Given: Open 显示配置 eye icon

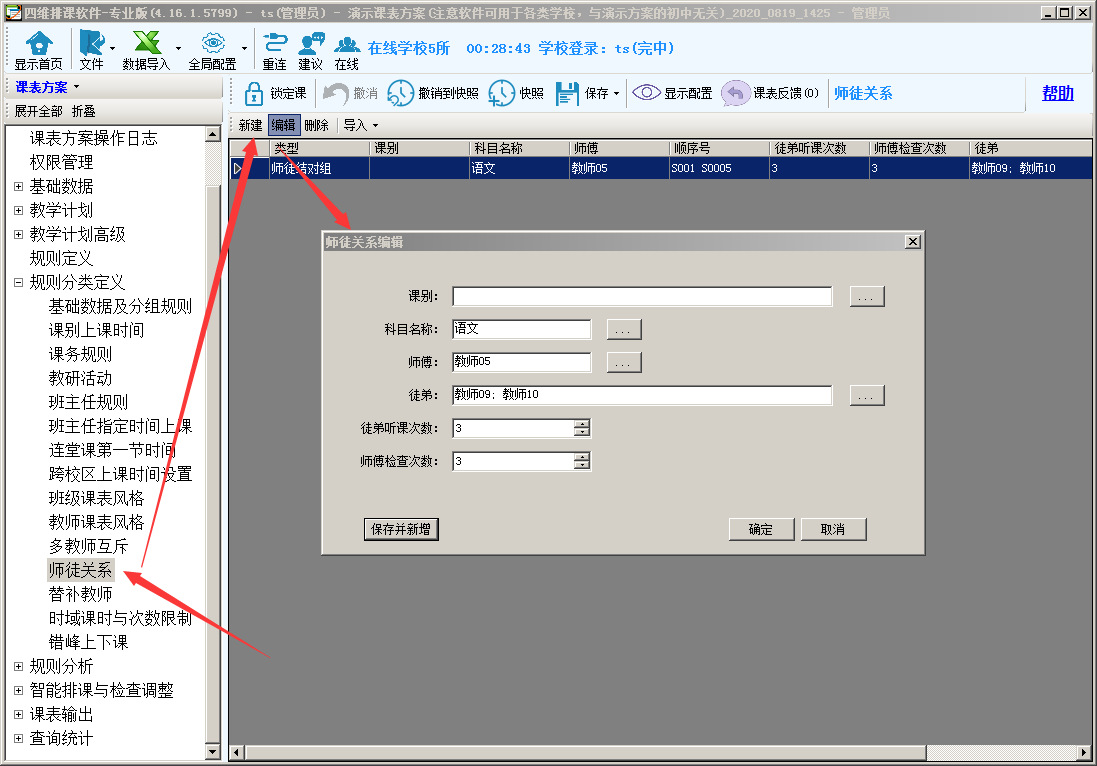Looking at the screenshot, I should [646, 94].
